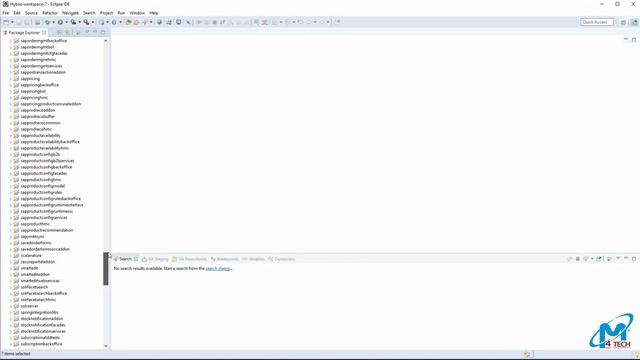This screenshot has height=360, width=640.
Task: Minimize the empty editor area
Action: coord(626,40)
